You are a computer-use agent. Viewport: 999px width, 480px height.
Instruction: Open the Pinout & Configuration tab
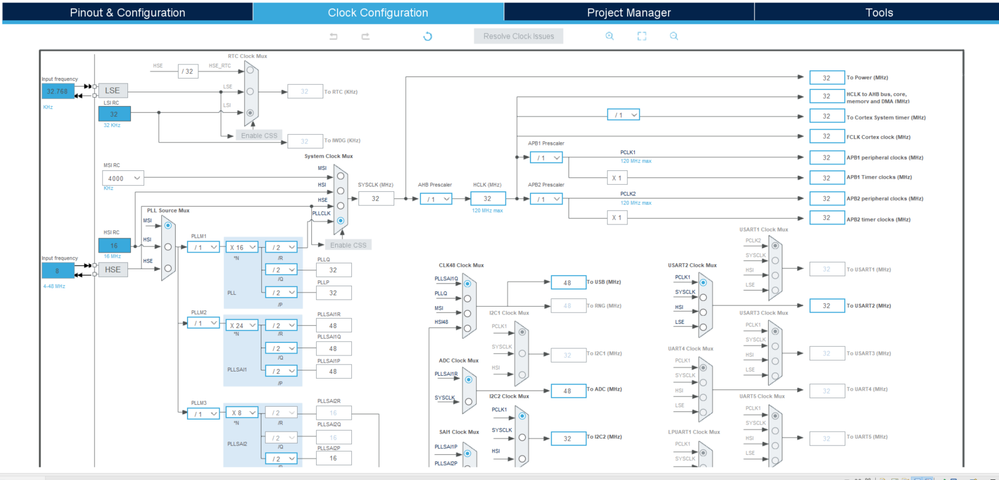point(127,12)
